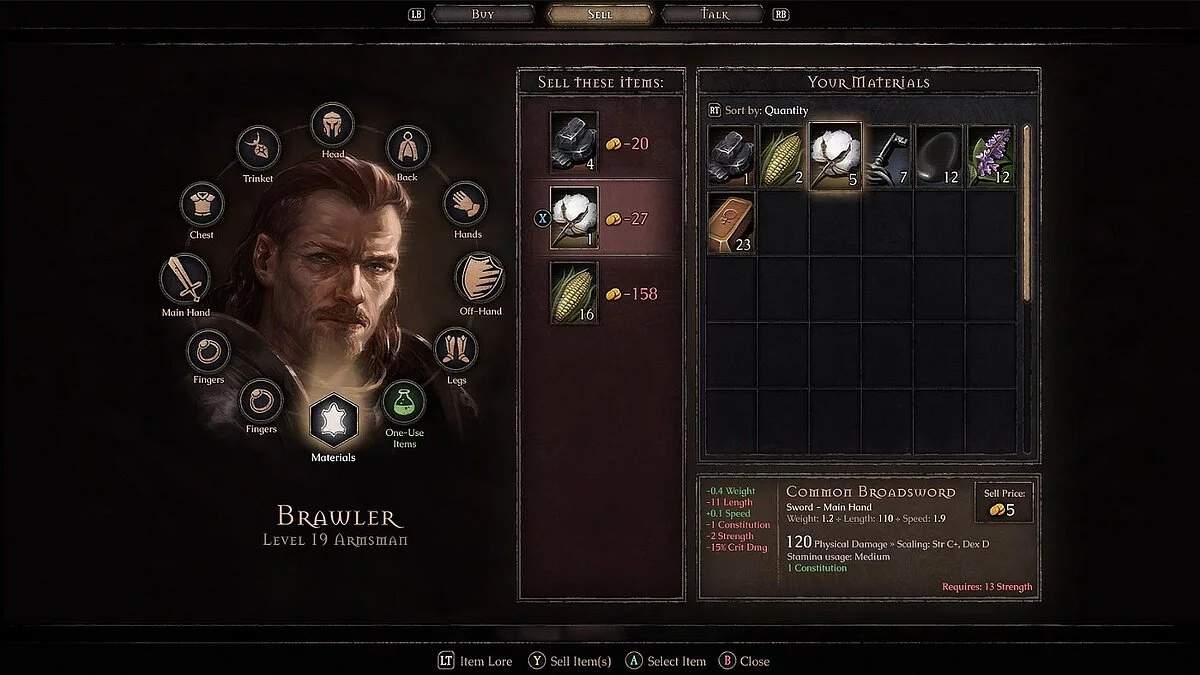Image resolution: width=1200 pixels, height=675 pixels.
Task: Select the purple flower material with 12
Action: [991, 157]
